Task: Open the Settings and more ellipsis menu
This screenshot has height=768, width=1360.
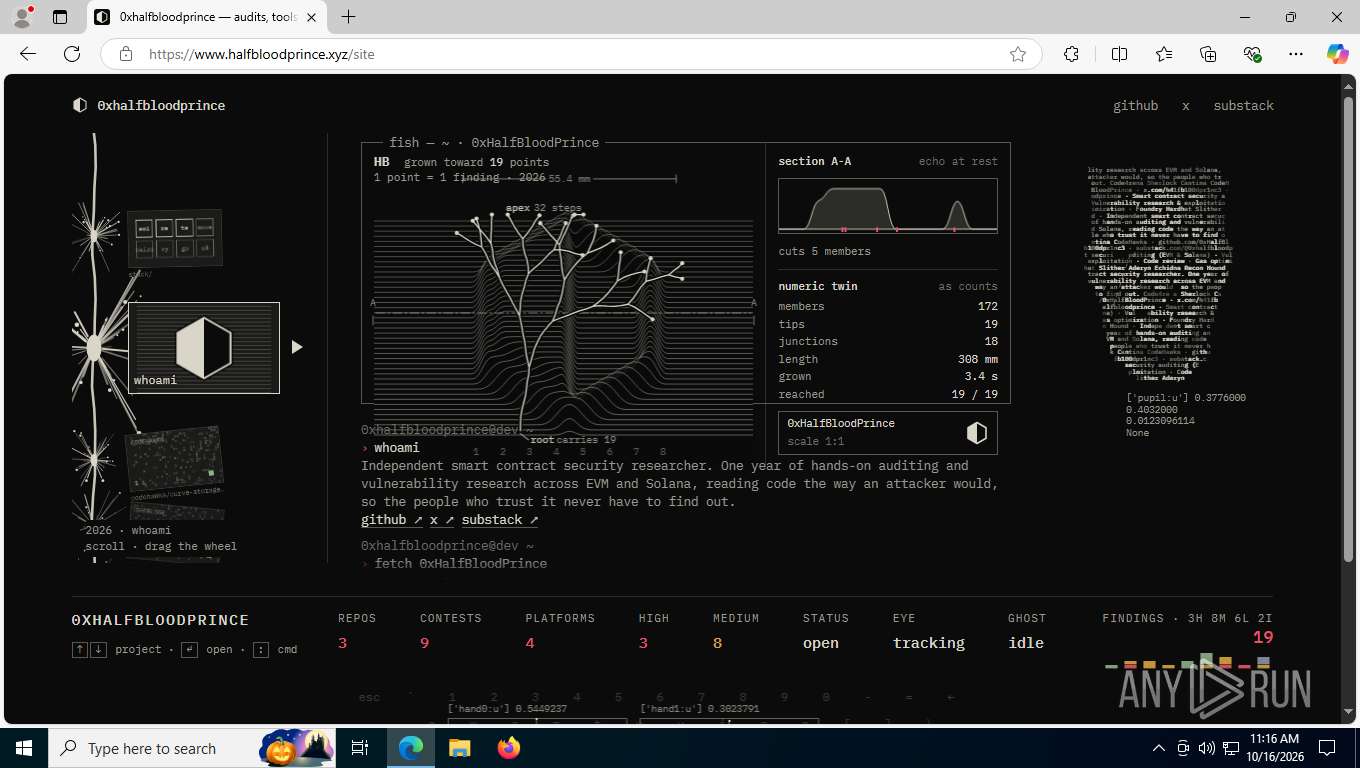Action: [x=1296, y=54]
